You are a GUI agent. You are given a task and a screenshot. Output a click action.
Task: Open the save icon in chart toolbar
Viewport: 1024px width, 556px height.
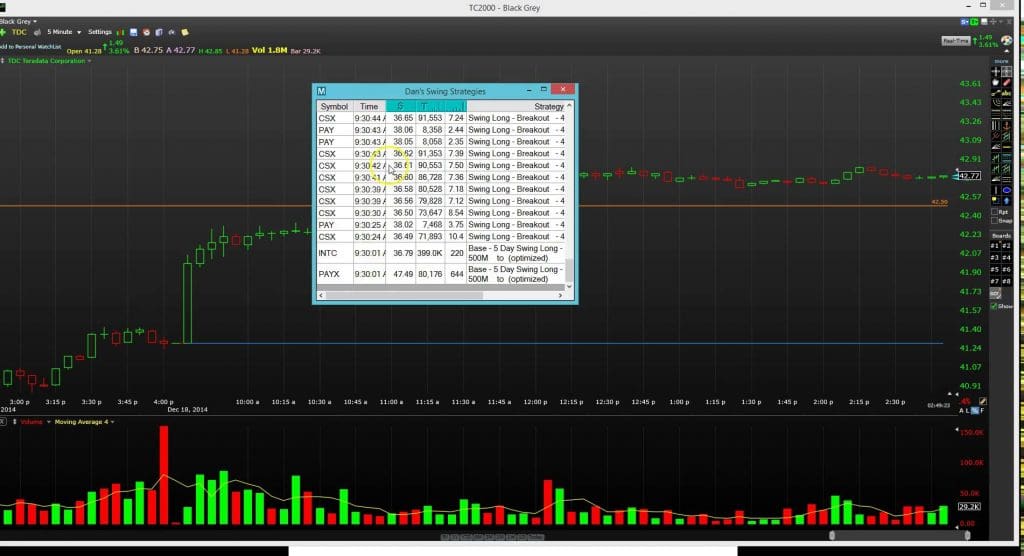133,32
